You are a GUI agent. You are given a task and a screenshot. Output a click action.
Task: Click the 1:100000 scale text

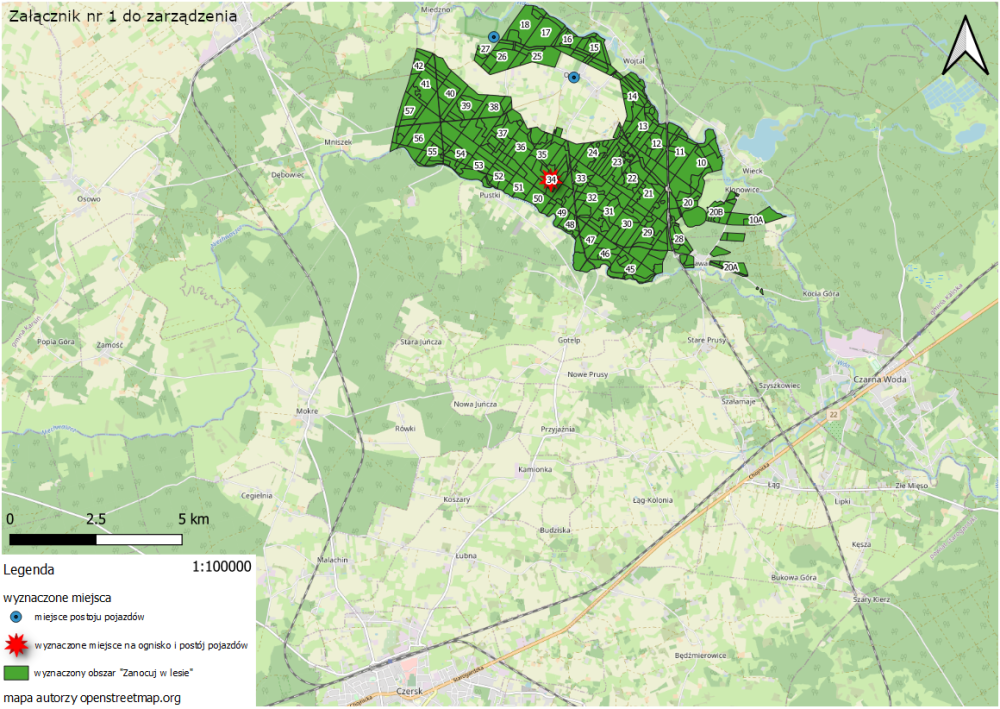pyautogui.click(x=220, y=566)
